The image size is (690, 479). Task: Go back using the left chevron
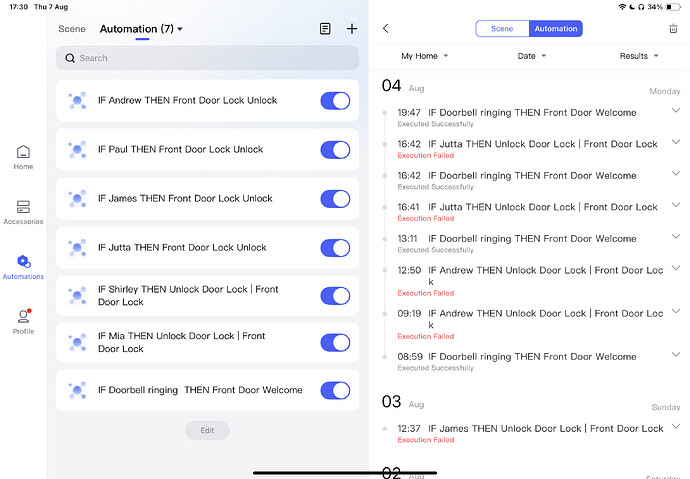coord(386,29)
